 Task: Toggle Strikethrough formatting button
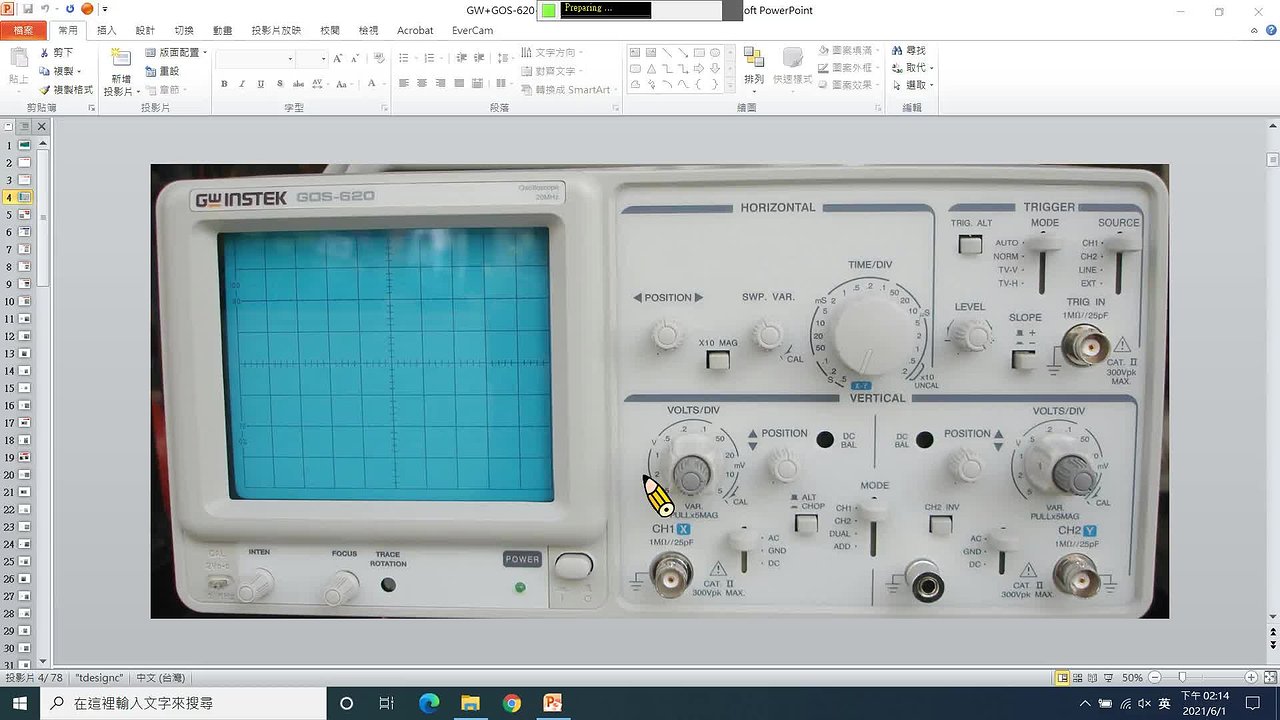coord(299,84)
